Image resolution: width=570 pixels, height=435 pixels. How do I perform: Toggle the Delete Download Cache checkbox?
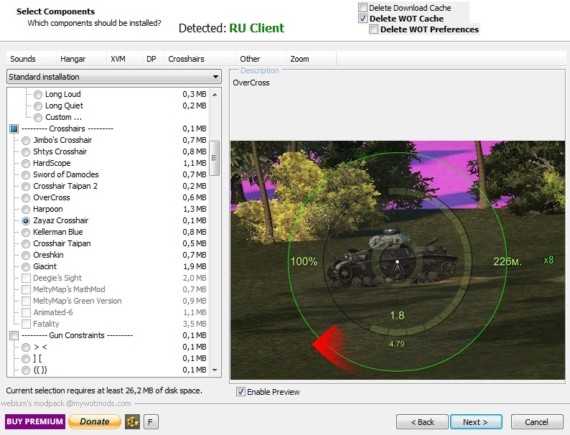363,8
